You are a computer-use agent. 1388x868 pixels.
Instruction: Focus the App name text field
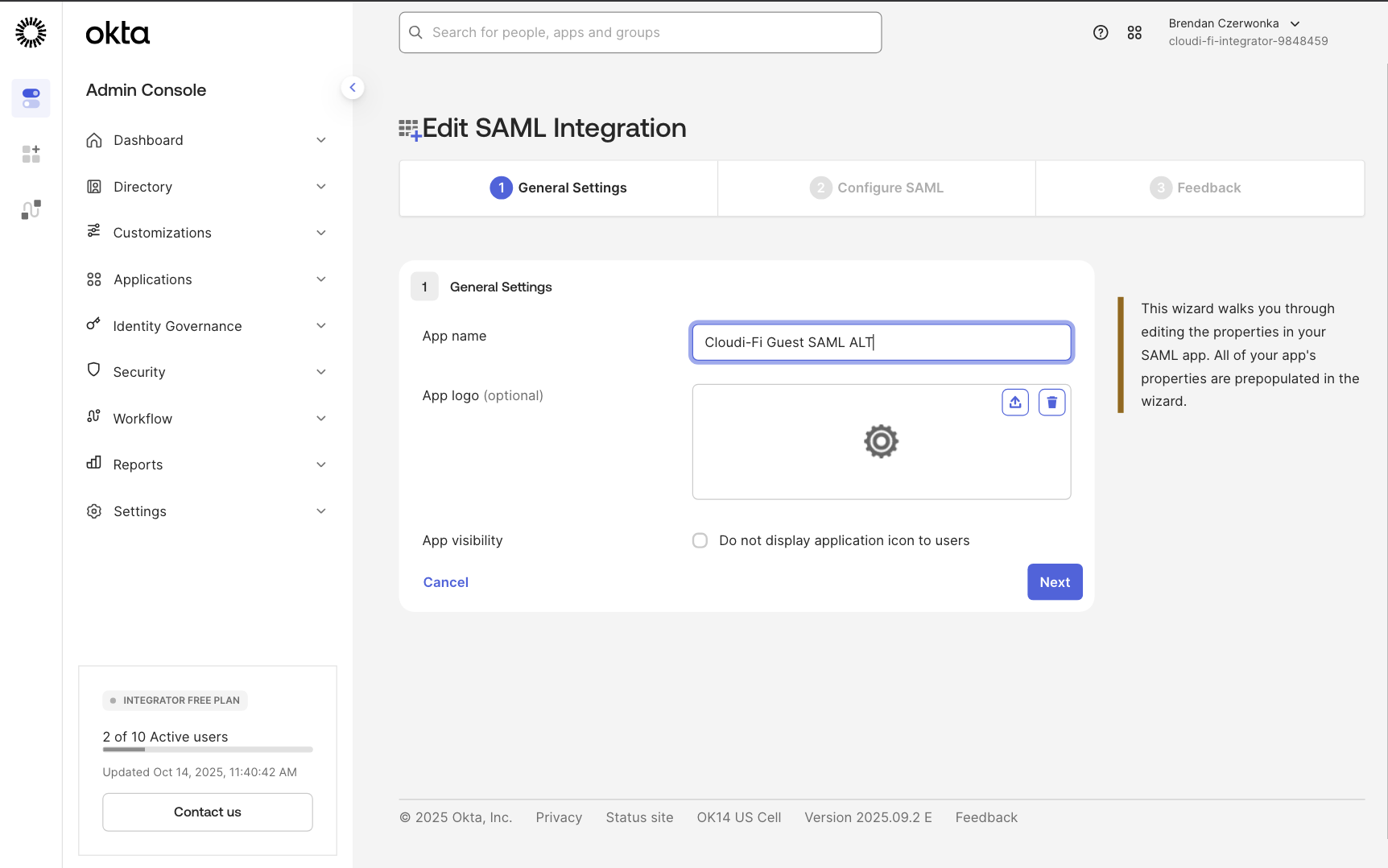coord(881,342)
